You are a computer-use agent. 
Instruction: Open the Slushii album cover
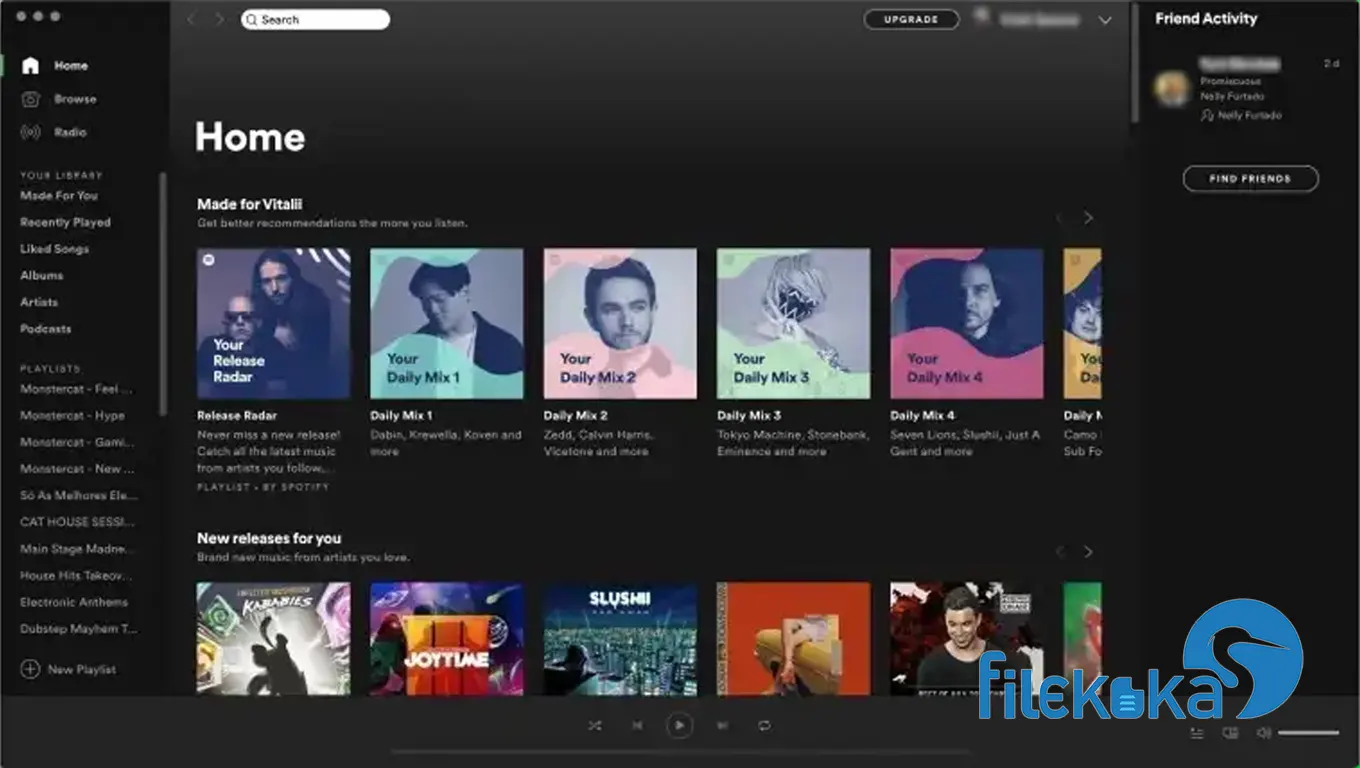[620, 638]
